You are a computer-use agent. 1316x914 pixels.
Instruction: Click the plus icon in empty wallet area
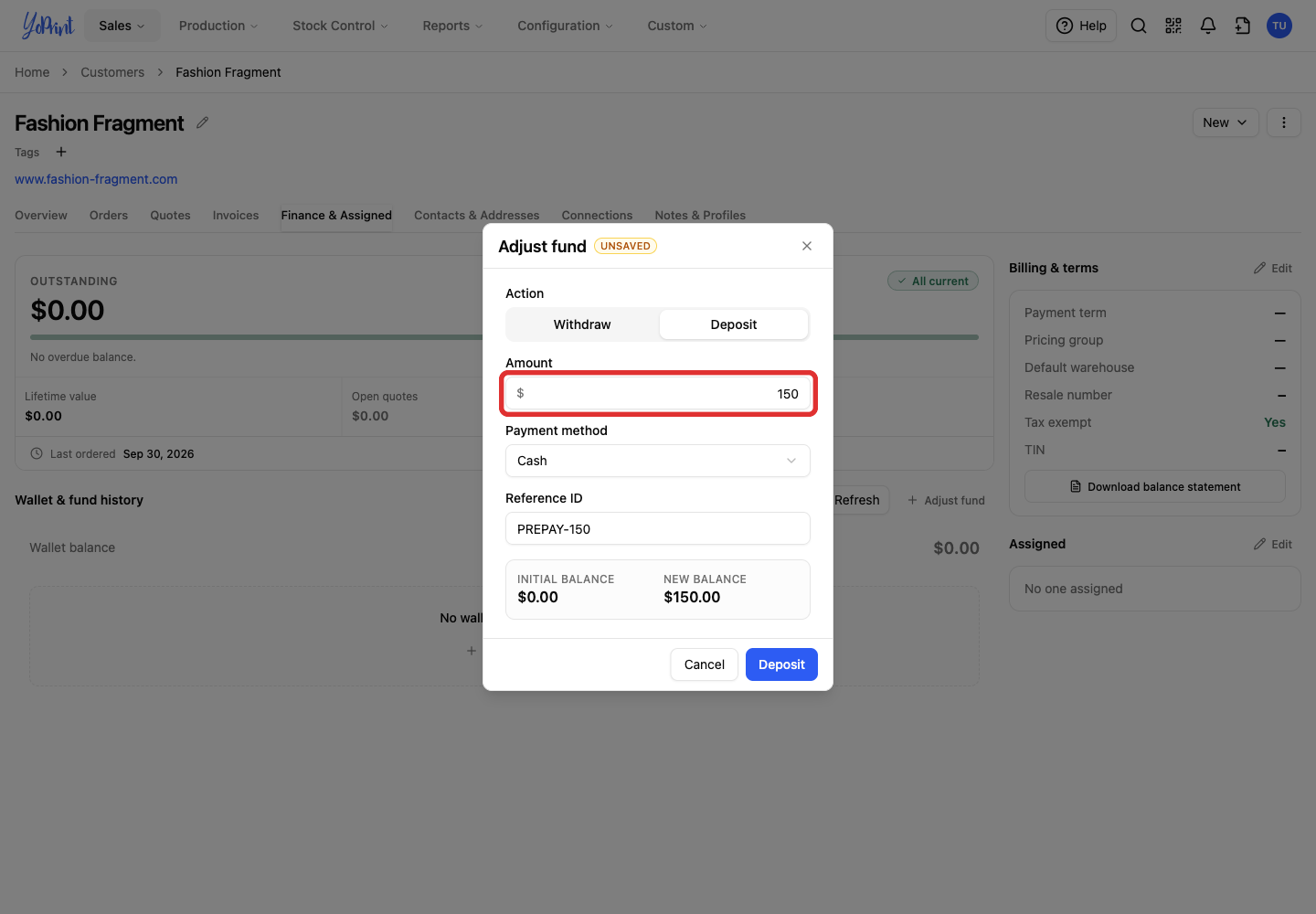tap(472, 651)
